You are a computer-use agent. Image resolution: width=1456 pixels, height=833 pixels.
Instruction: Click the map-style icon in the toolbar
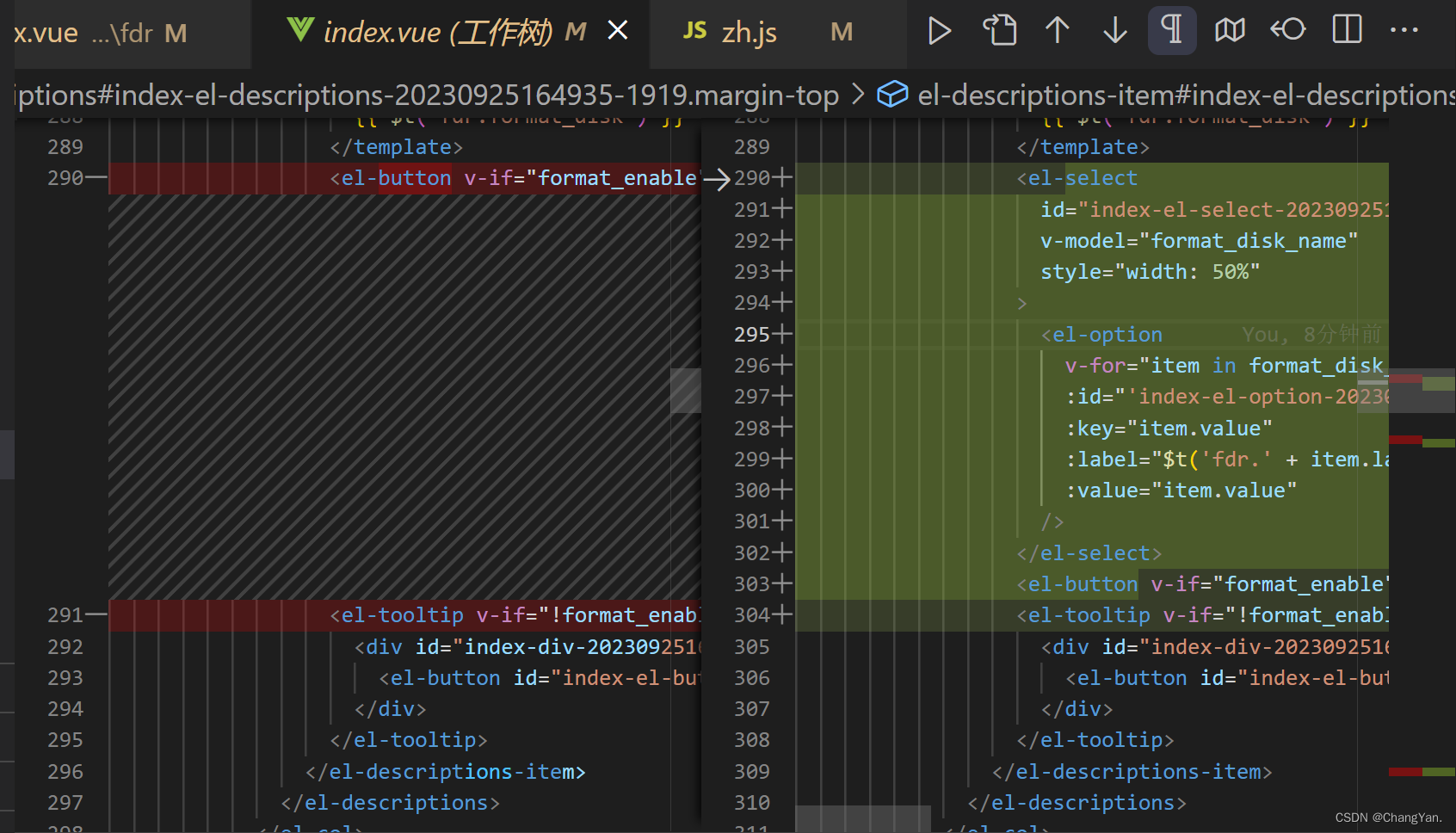1230,31
